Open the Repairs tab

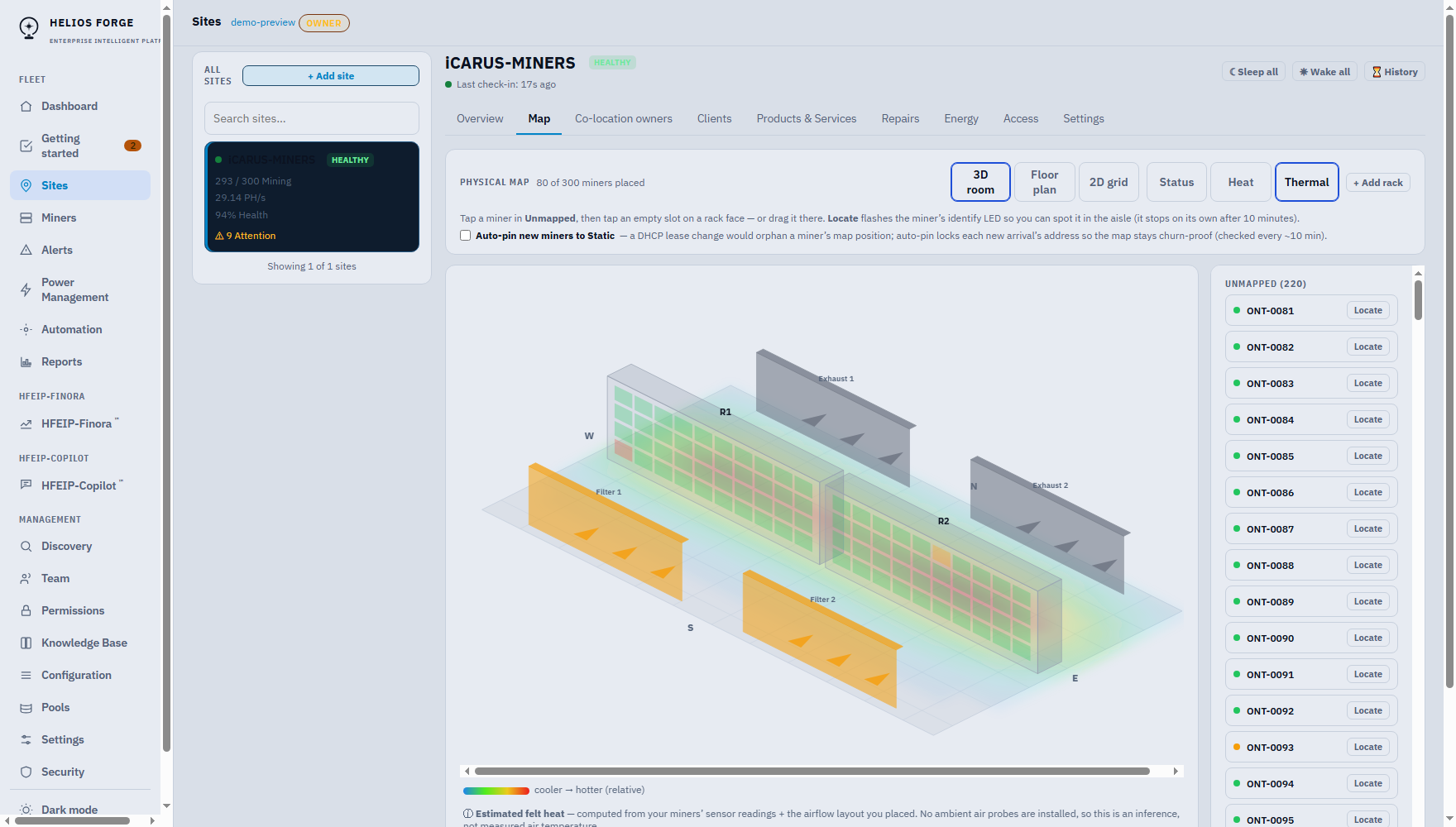(x=900, y=119)
